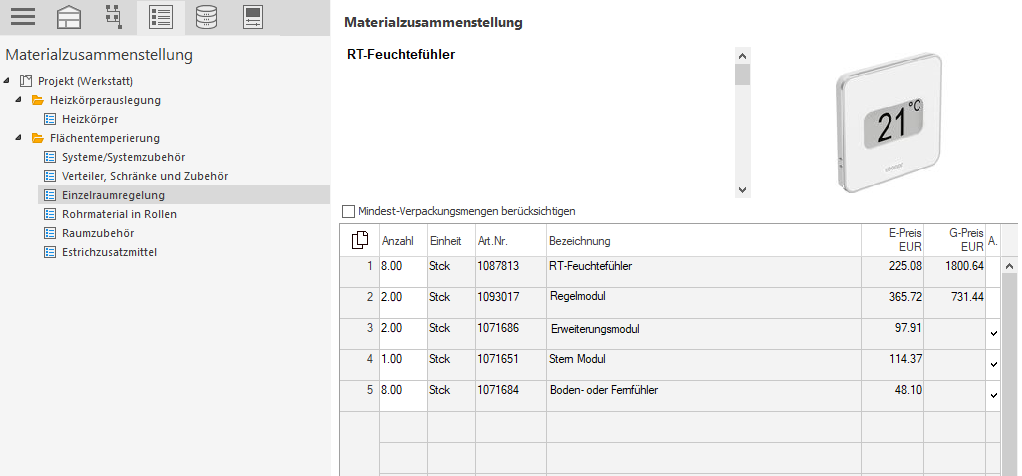Click unit price 114.37
The width and height of the screenshot is (1022, 476).
906,359
